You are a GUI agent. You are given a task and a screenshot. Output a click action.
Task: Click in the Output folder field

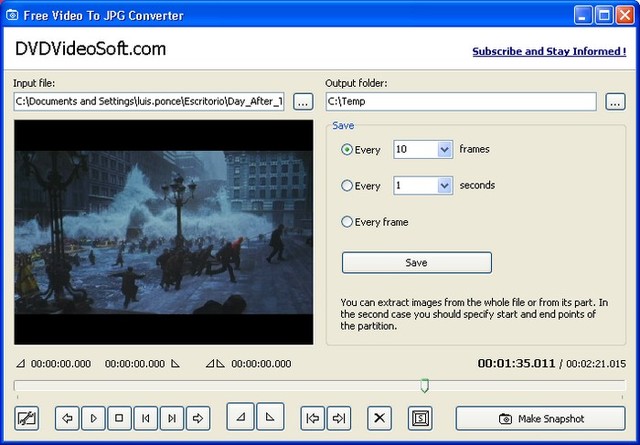click(461, 102)
